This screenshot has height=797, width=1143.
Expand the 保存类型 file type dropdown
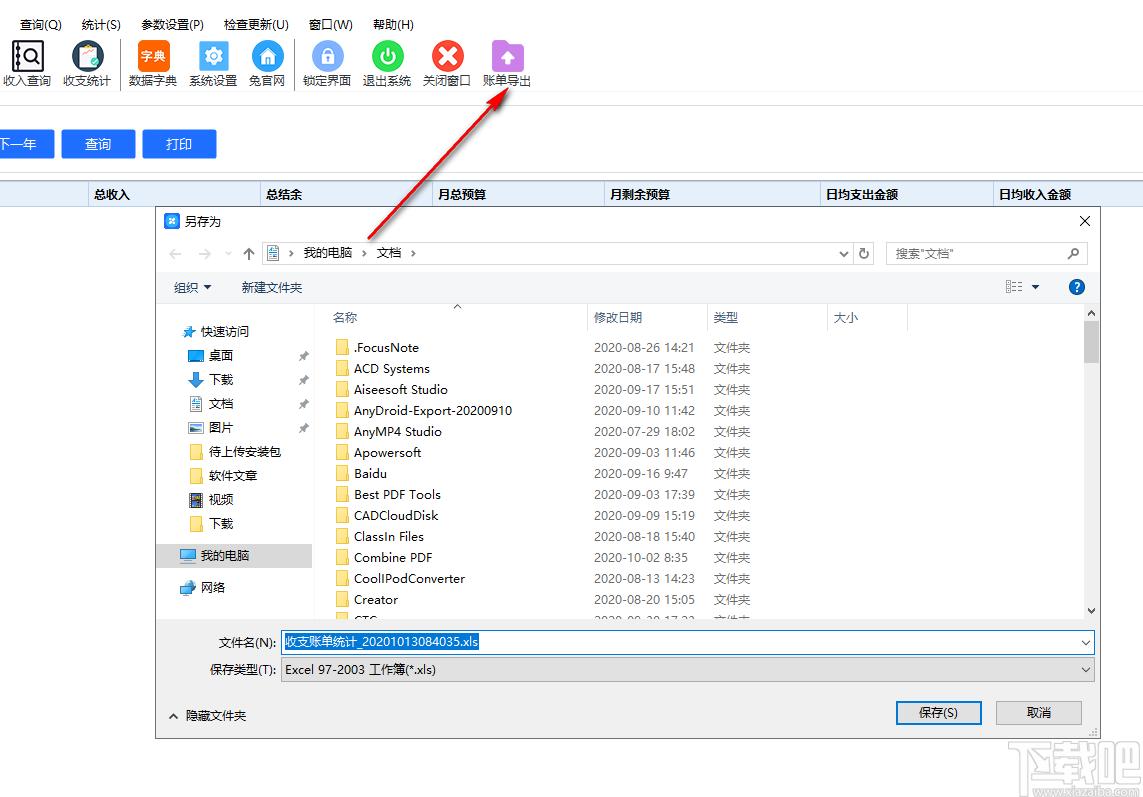pos(1086,669)
